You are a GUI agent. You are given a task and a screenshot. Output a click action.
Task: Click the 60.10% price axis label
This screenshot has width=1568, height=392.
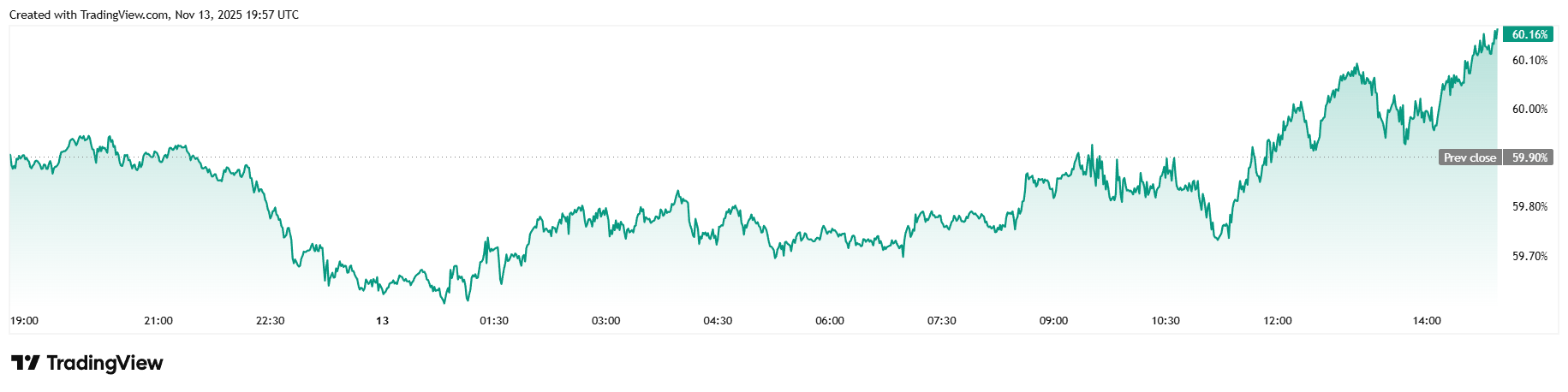(1529, 60)
